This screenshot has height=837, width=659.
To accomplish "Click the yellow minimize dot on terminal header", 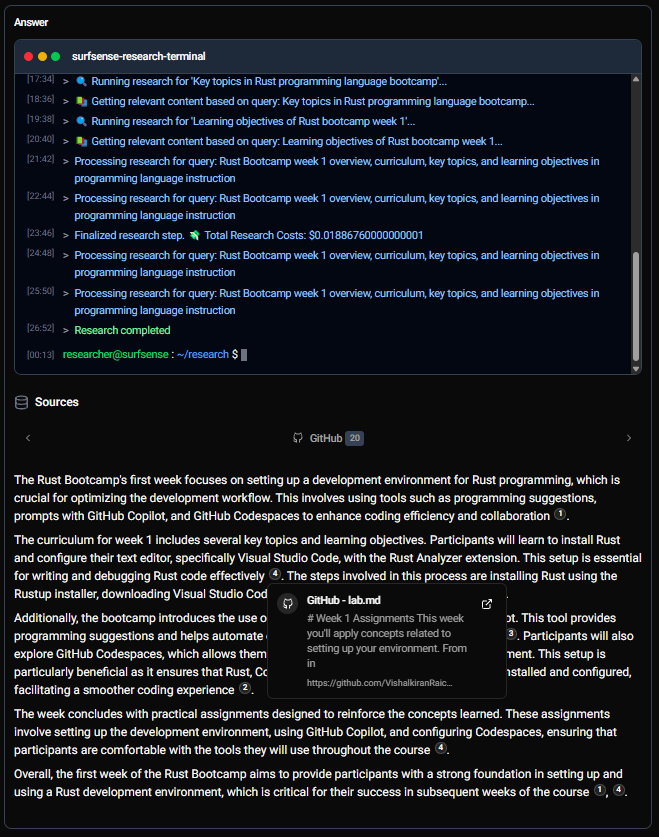I will (42, 57).
